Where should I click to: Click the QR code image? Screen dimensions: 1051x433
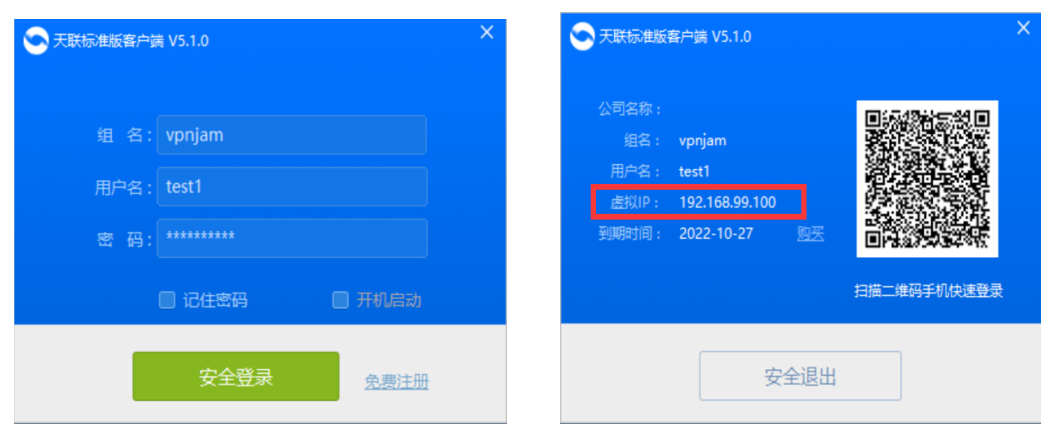coord(927,179)
